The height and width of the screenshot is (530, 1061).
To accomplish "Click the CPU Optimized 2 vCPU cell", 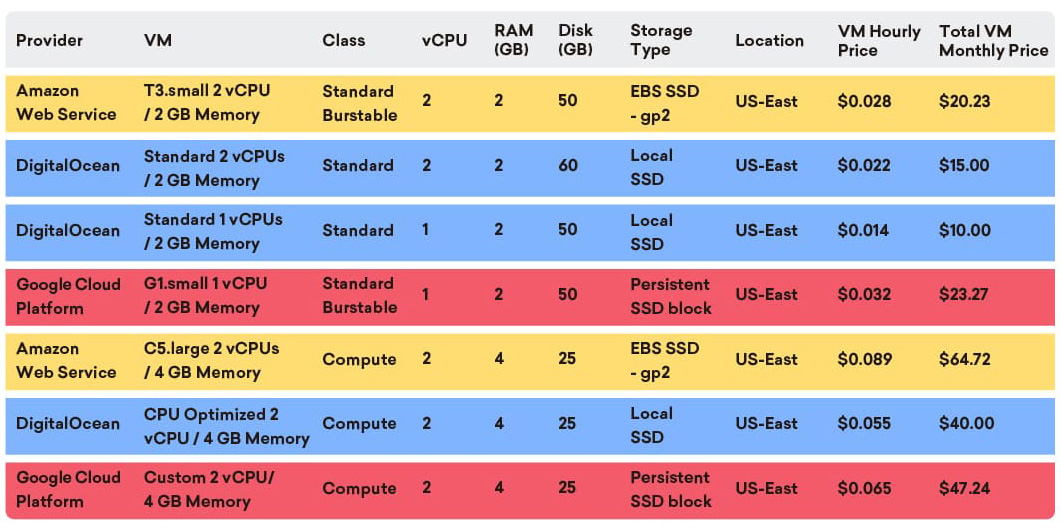I will point(226,425).
